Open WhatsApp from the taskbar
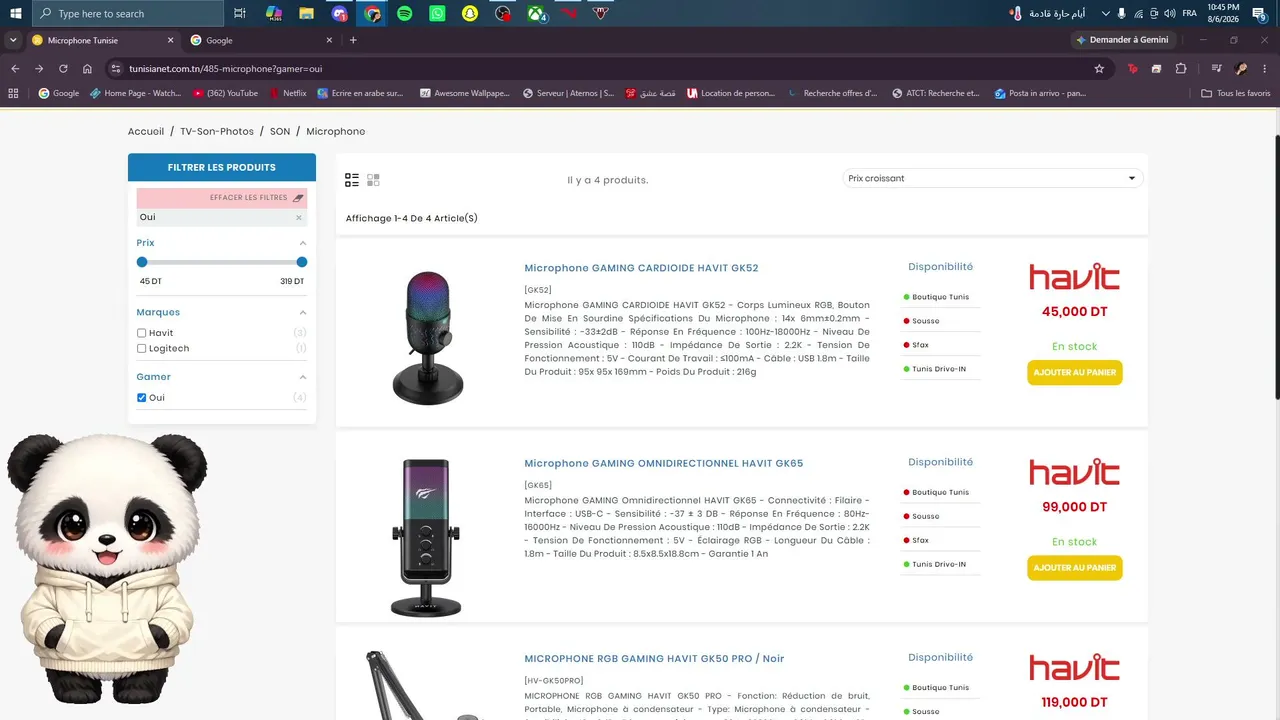 (437, 14)
